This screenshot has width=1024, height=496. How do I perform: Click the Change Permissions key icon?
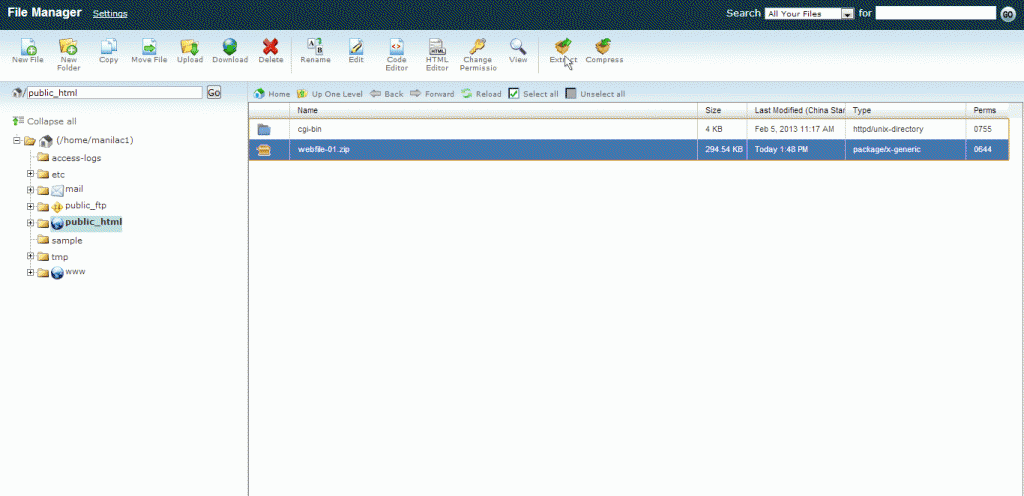pyautogui.click(x=477, y=47)
